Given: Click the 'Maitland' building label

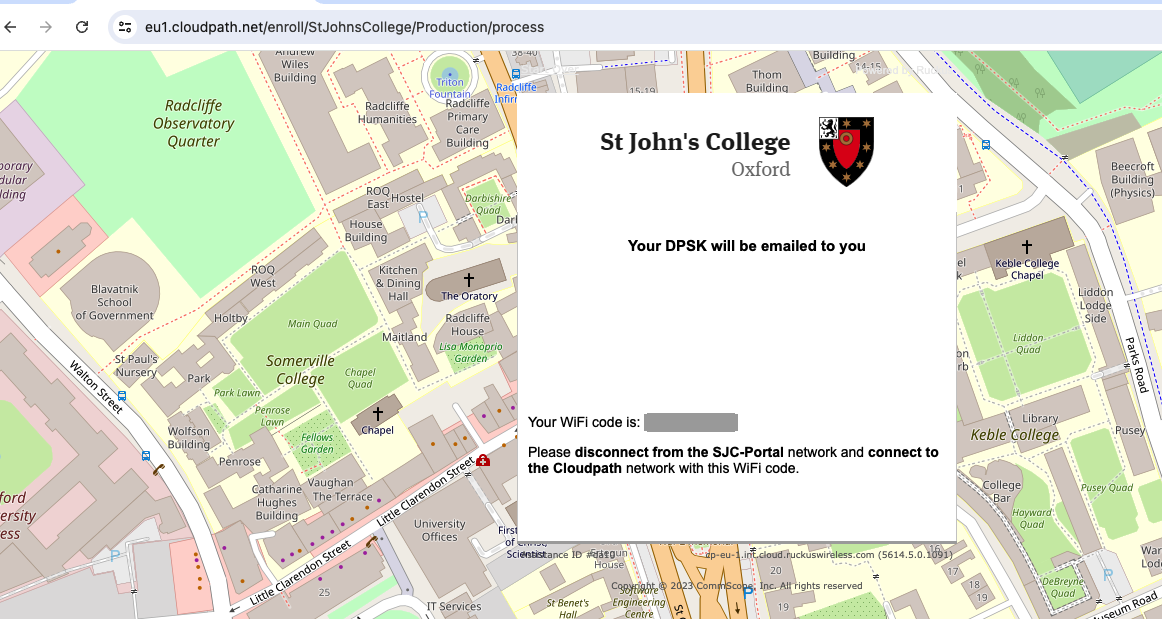Looking at the screenshot, I should pyautogui.click(x=405, y=337).
